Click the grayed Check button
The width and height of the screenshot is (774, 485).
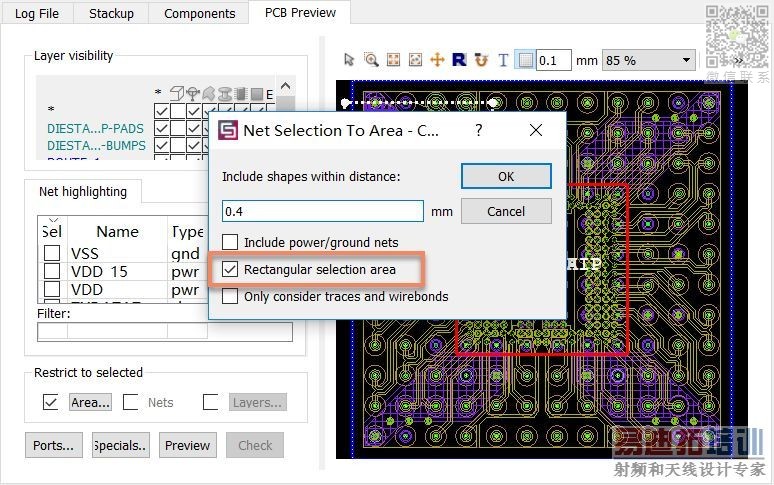click(255, 445)
